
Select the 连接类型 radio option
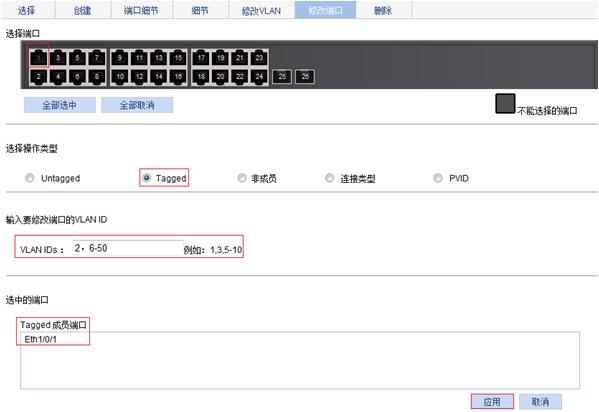pos(329,178)
